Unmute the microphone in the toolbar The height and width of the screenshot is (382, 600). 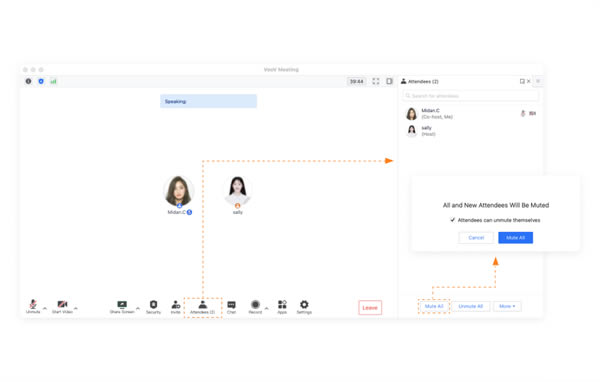[x=33, y=306]
